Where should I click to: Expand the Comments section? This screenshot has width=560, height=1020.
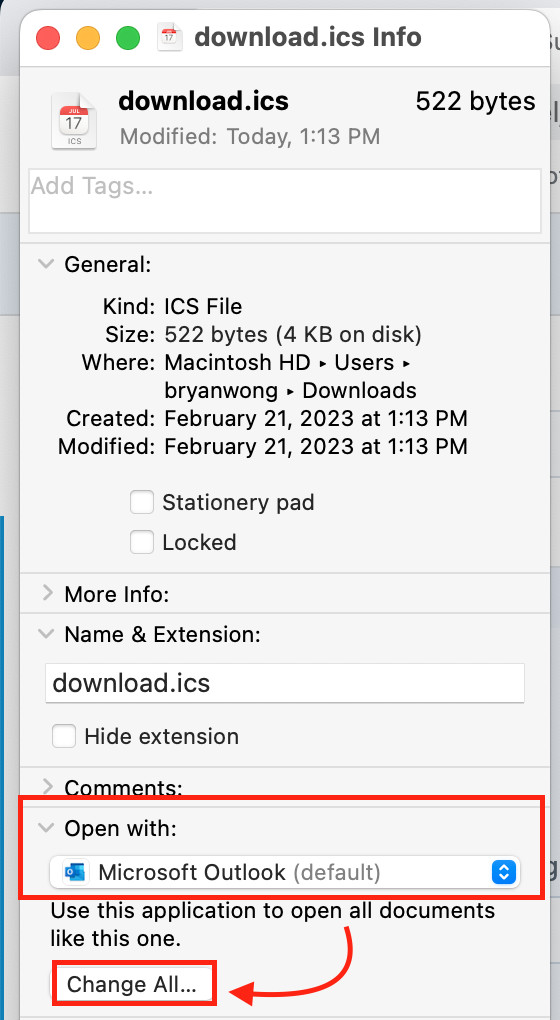47,787
